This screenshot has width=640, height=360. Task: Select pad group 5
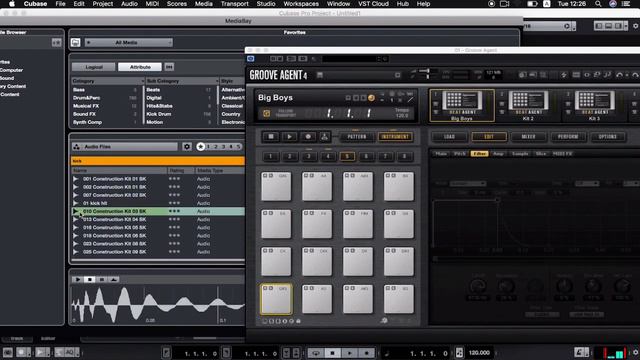[x=347, y=156]
